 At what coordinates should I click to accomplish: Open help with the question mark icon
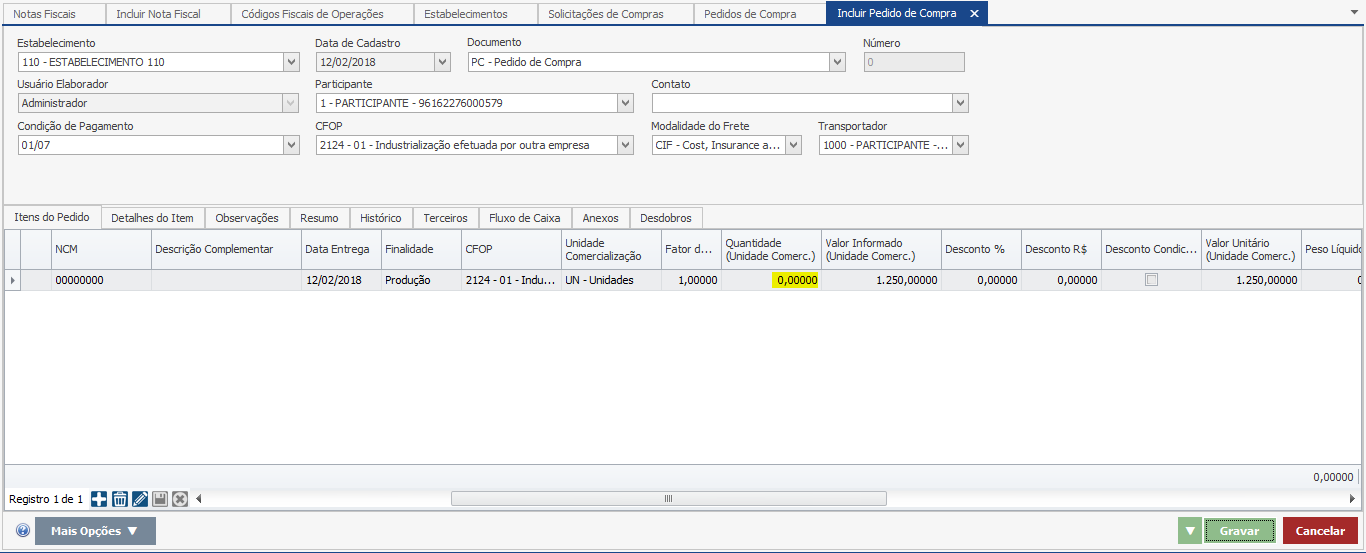[x=22, y=531]
